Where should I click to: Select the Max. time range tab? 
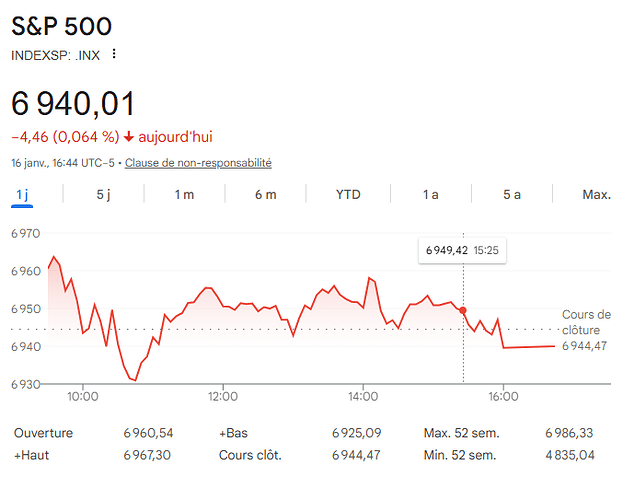596,194
